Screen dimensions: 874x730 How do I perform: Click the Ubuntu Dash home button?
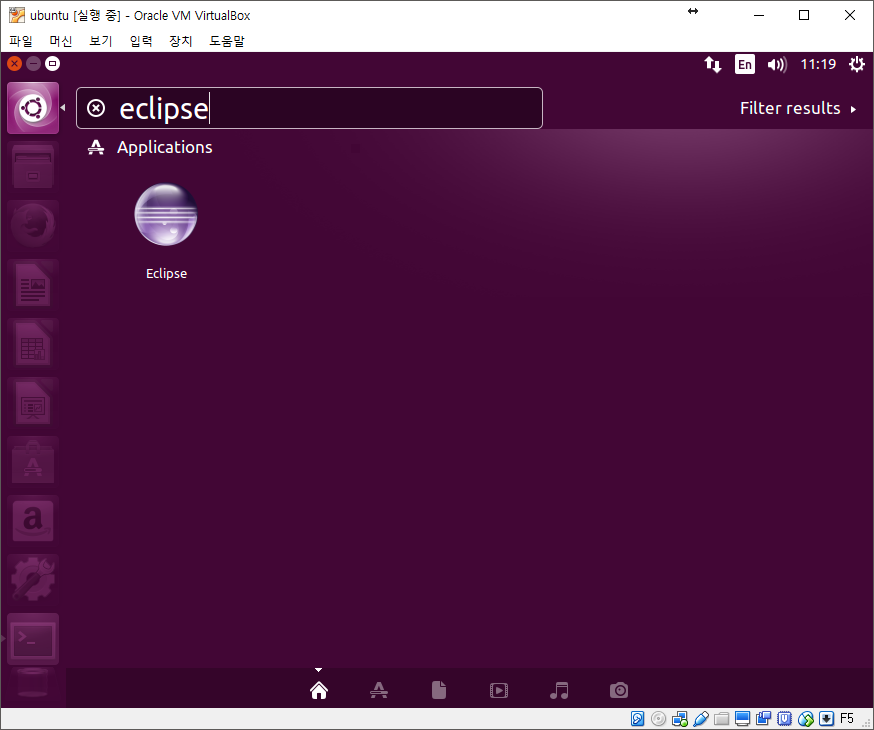(33, 108)
